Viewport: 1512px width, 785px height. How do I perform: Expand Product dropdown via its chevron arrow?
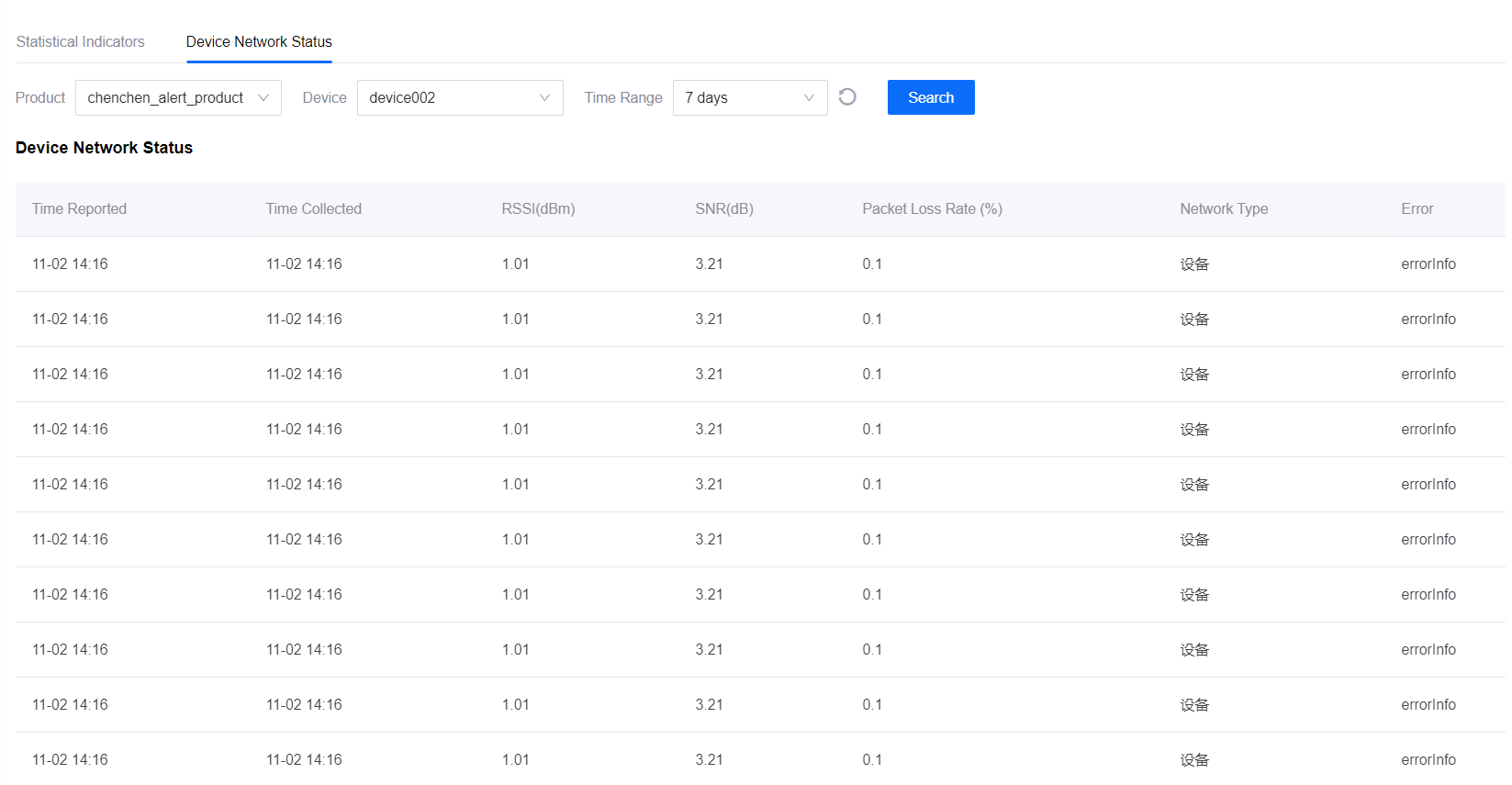tap(263, 97)
